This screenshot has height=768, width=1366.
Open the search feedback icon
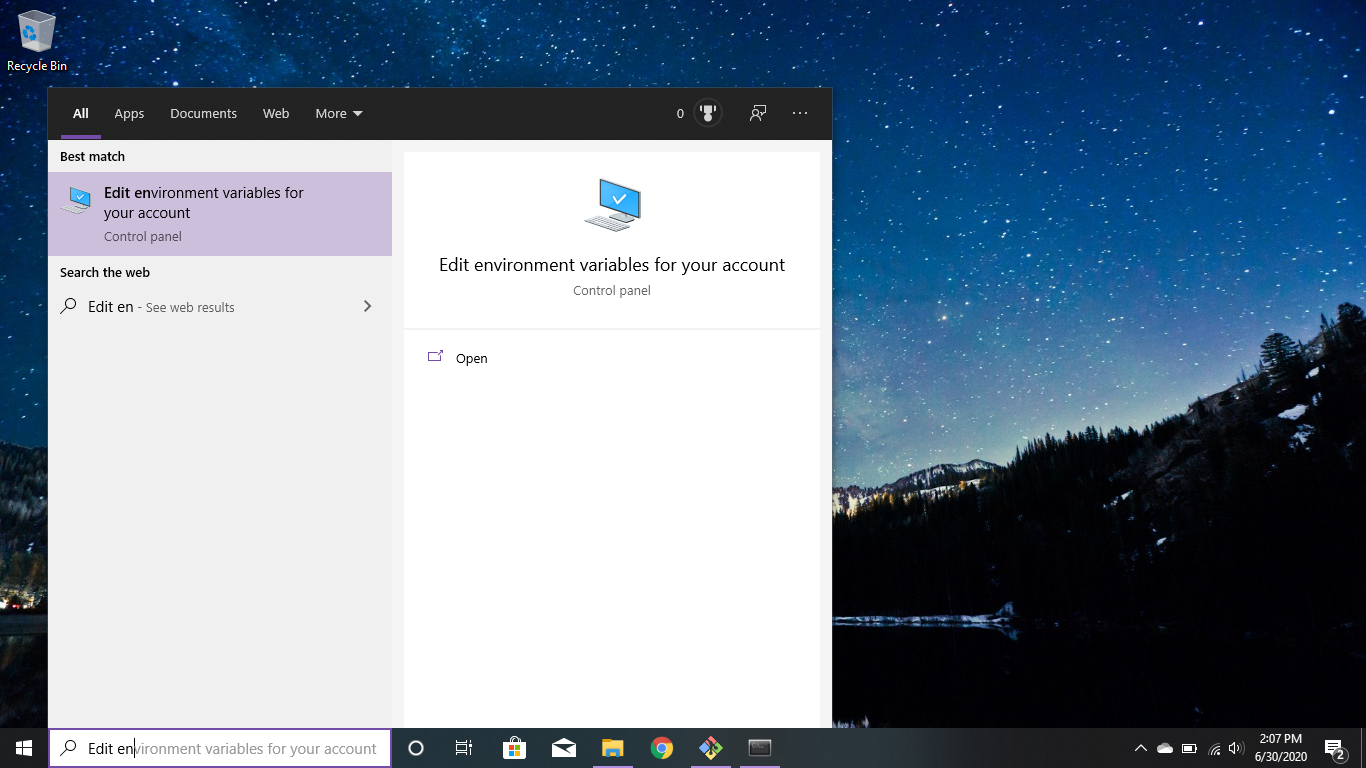coord(758,114)
